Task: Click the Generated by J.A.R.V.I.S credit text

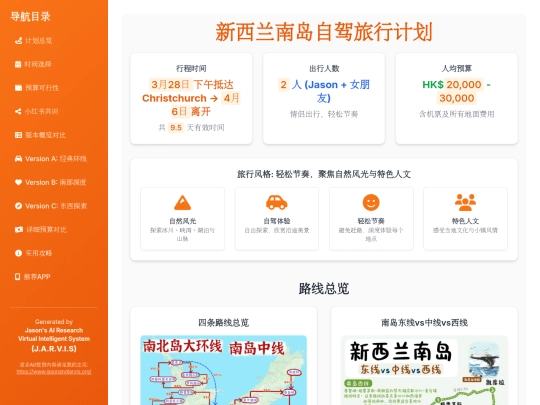Action: coord(54,335)
